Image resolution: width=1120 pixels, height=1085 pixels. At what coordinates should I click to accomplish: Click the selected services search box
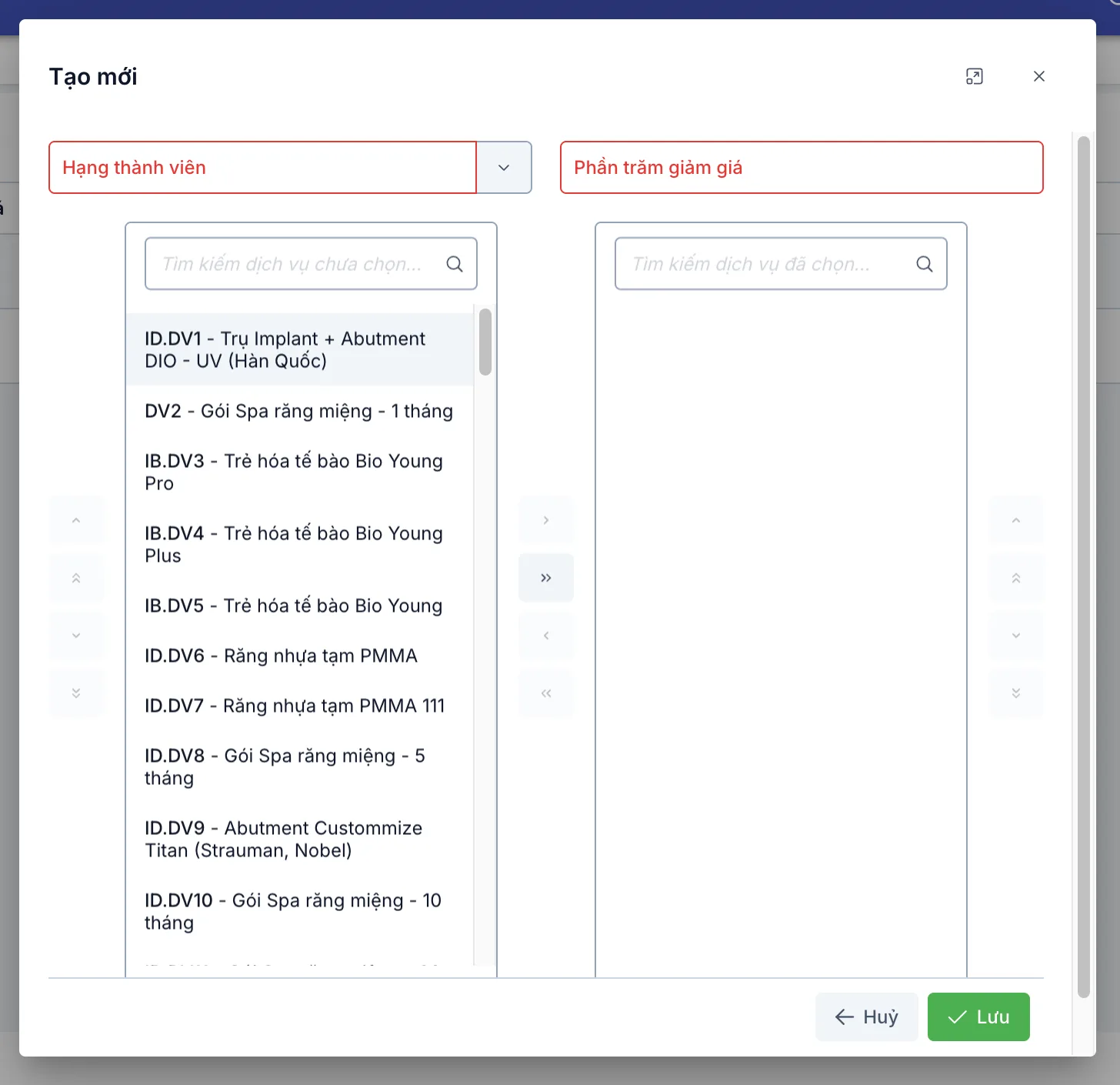pyautogui.click(x=781, y=264)
